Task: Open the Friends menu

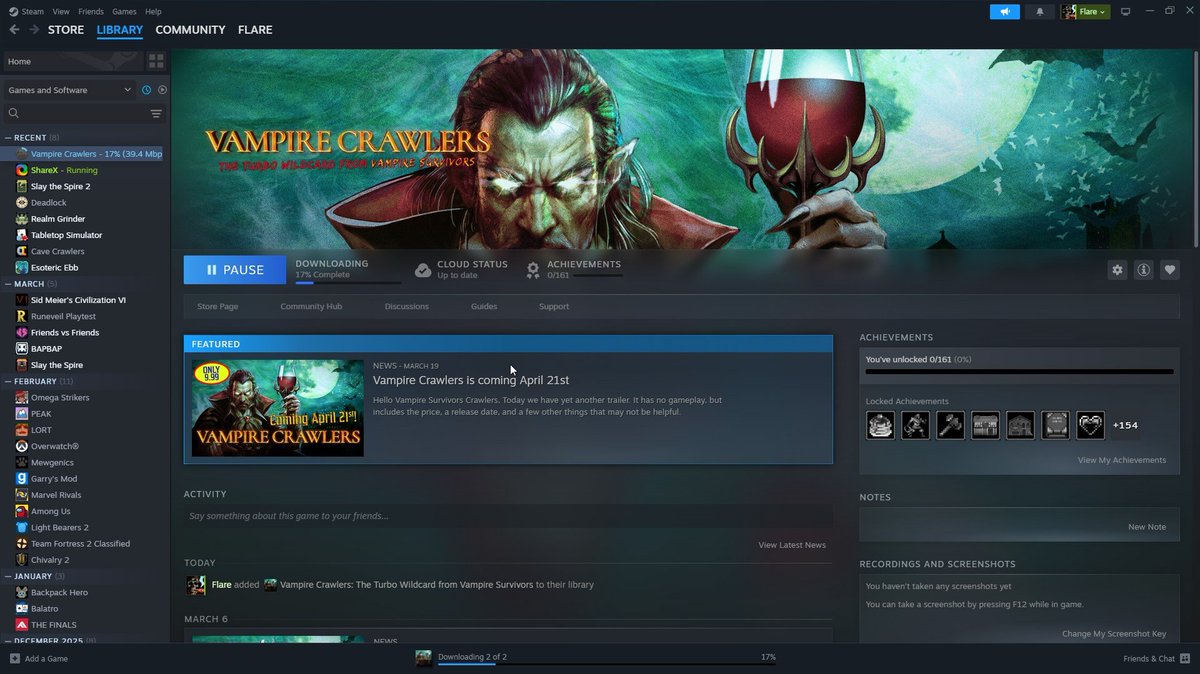Action: tap(91, 12)
